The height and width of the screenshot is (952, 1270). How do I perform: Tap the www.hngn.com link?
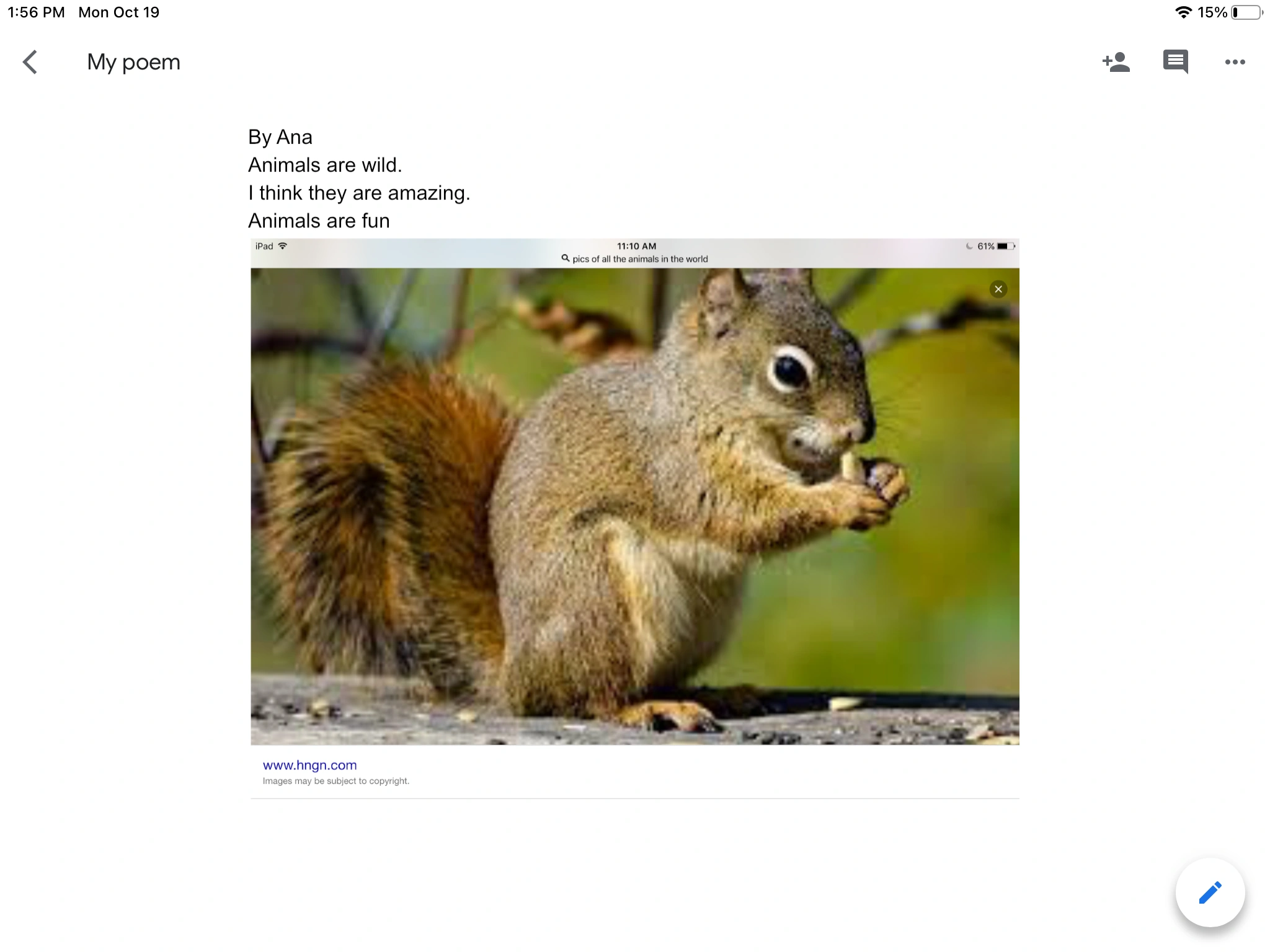[309, 765]
